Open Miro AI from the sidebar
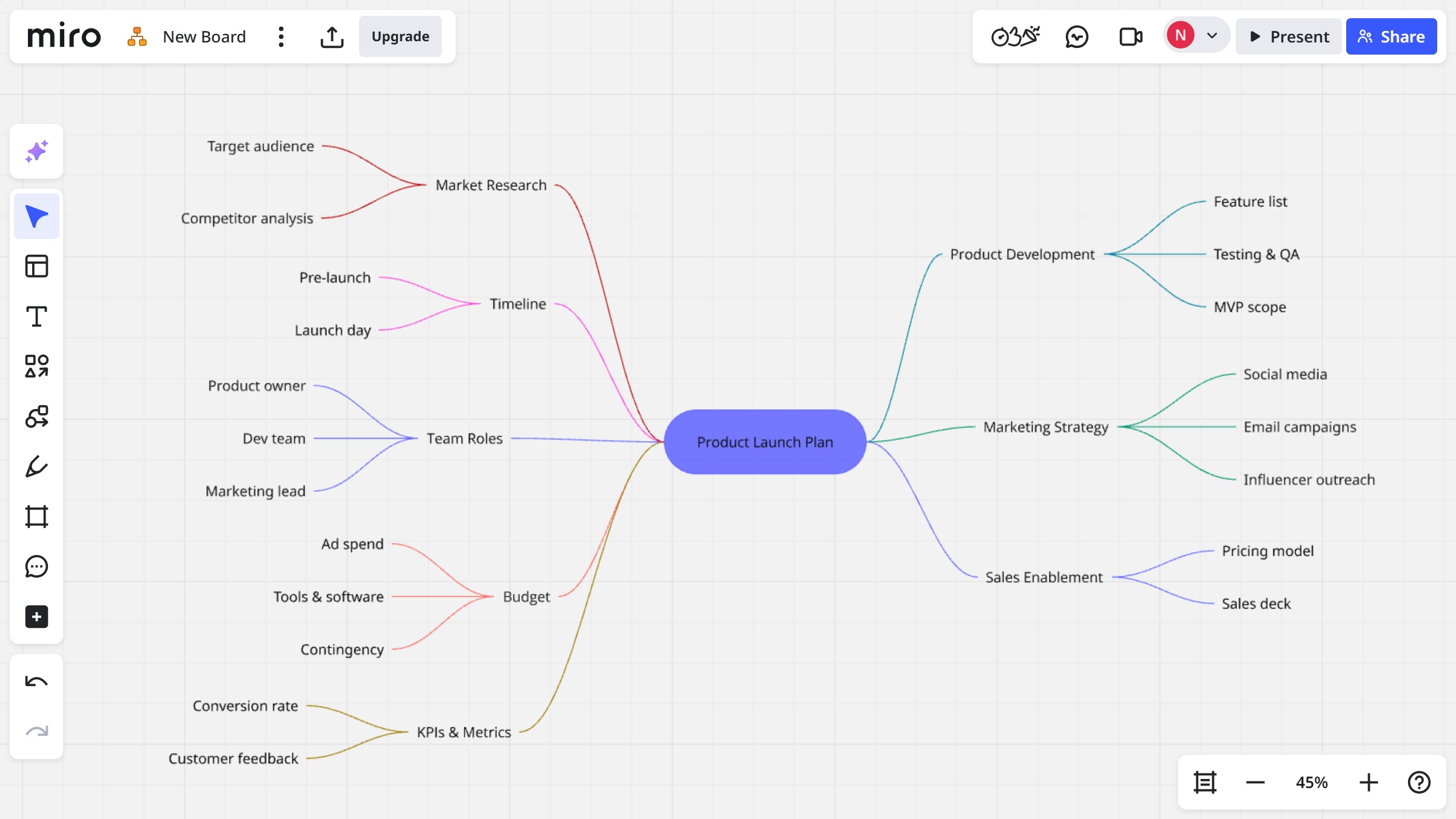Image resolution: width=1456 pixels, height=819 pixels. click(36, 151)
